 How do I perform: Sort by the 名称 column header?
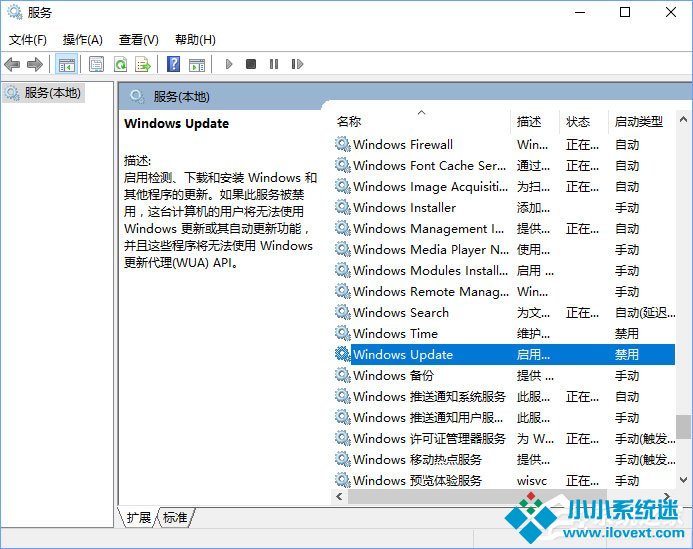coord(421,121)
